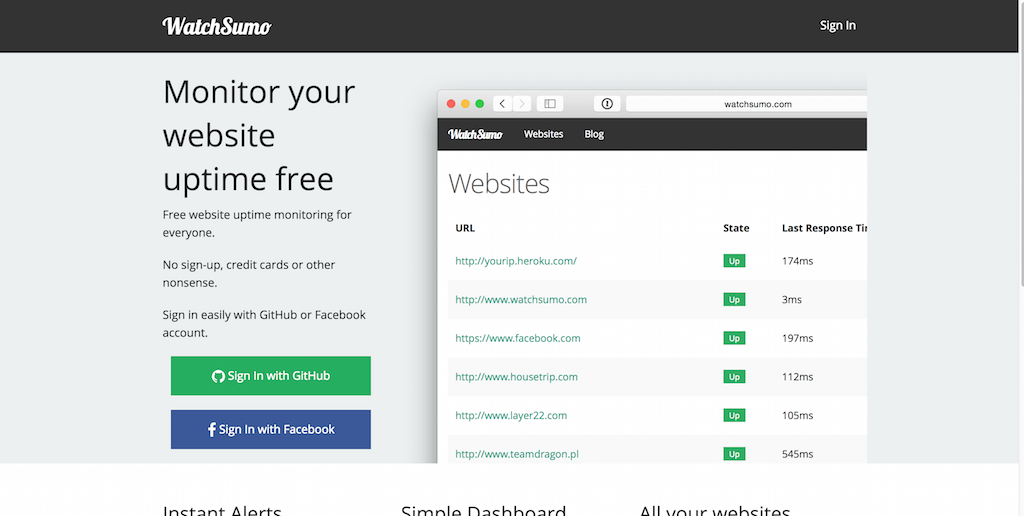Click the URL column header
The image size is (1024, 516).
click(x=465, y=228)
